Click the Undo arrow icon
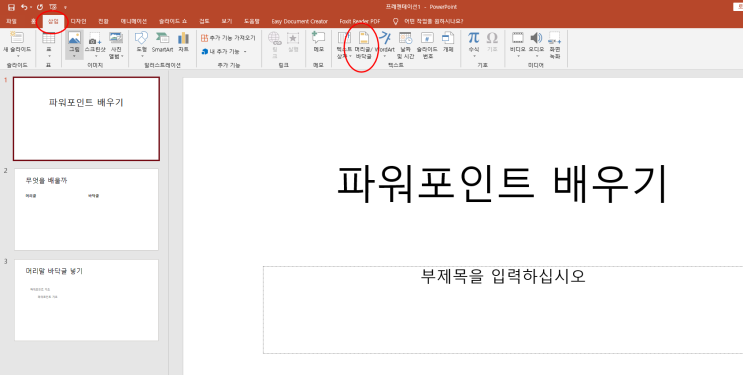Screen dimensions: 743x375 coord(24,7)
